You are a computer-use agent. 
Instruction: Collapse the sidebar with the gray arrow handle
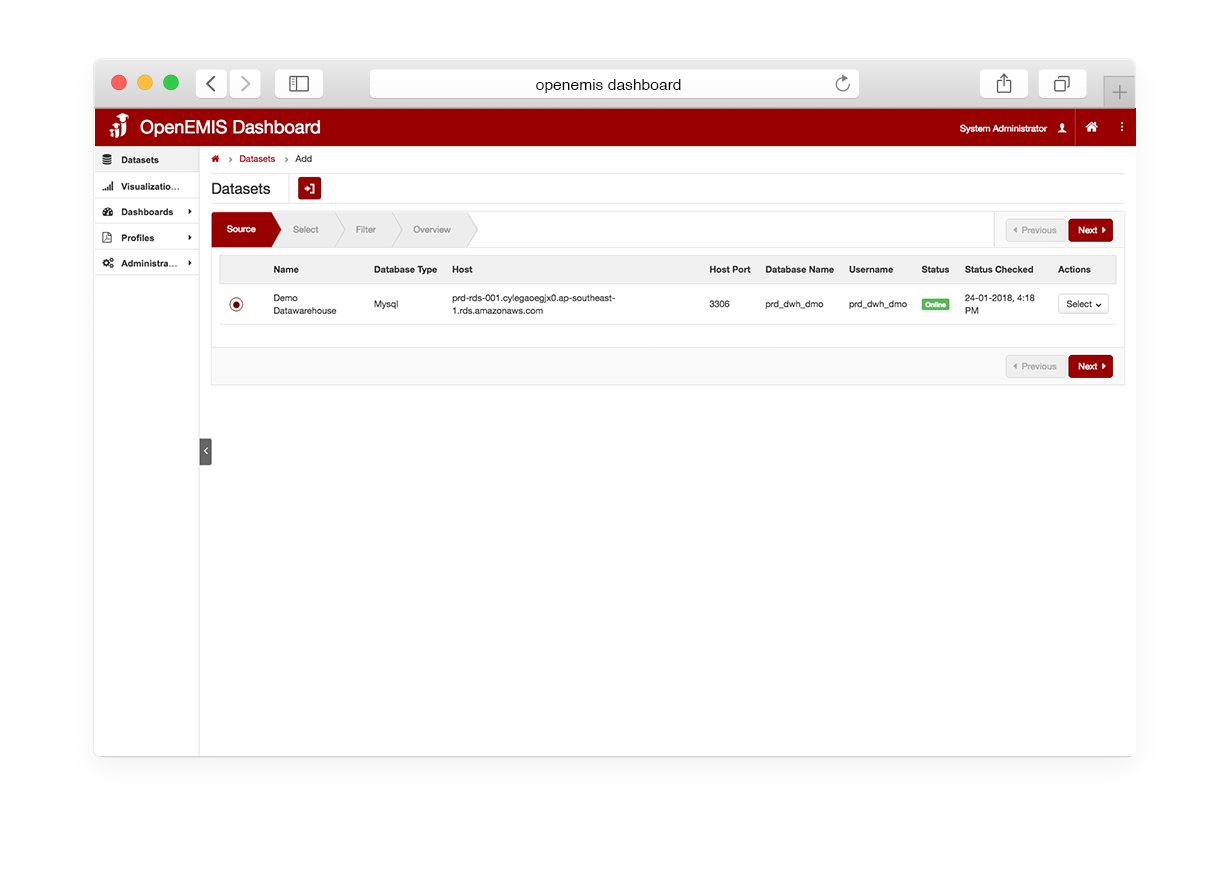coord(205,452)
